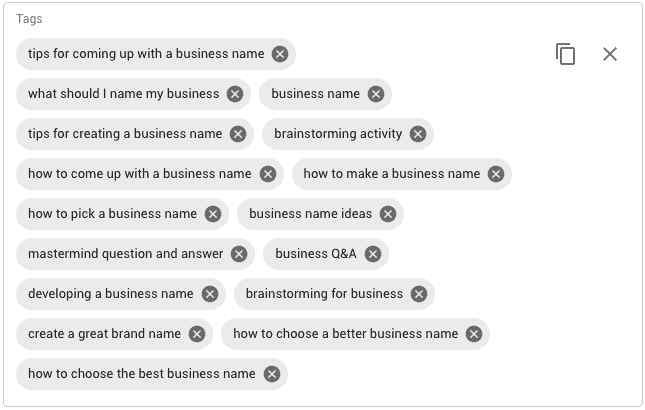Remove the 'mastermind question and answer' tag
The image size is (645, 410).
click(239, 254)
